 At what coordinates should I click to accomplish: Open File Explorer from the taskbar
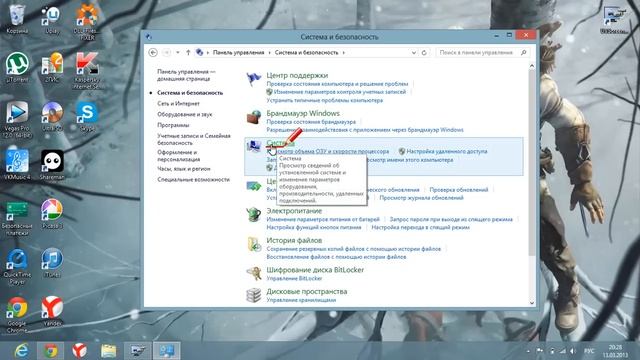[x=109, y=351]
